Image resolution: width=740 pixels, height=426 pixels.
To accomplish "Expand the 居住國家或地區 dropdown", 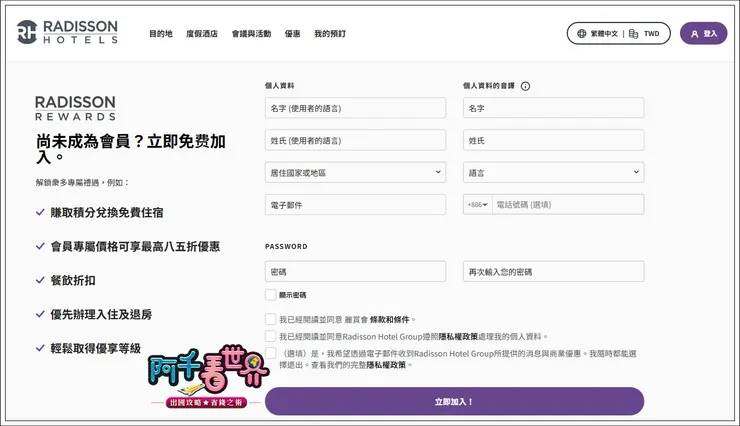I will pos(355,173).
